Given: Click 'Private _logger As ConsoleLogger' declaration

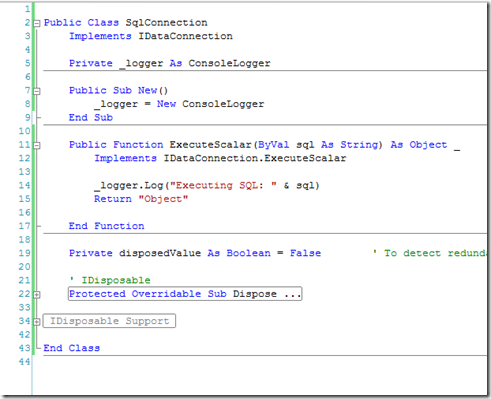Looking at the screenshot, I should (170, 63).
